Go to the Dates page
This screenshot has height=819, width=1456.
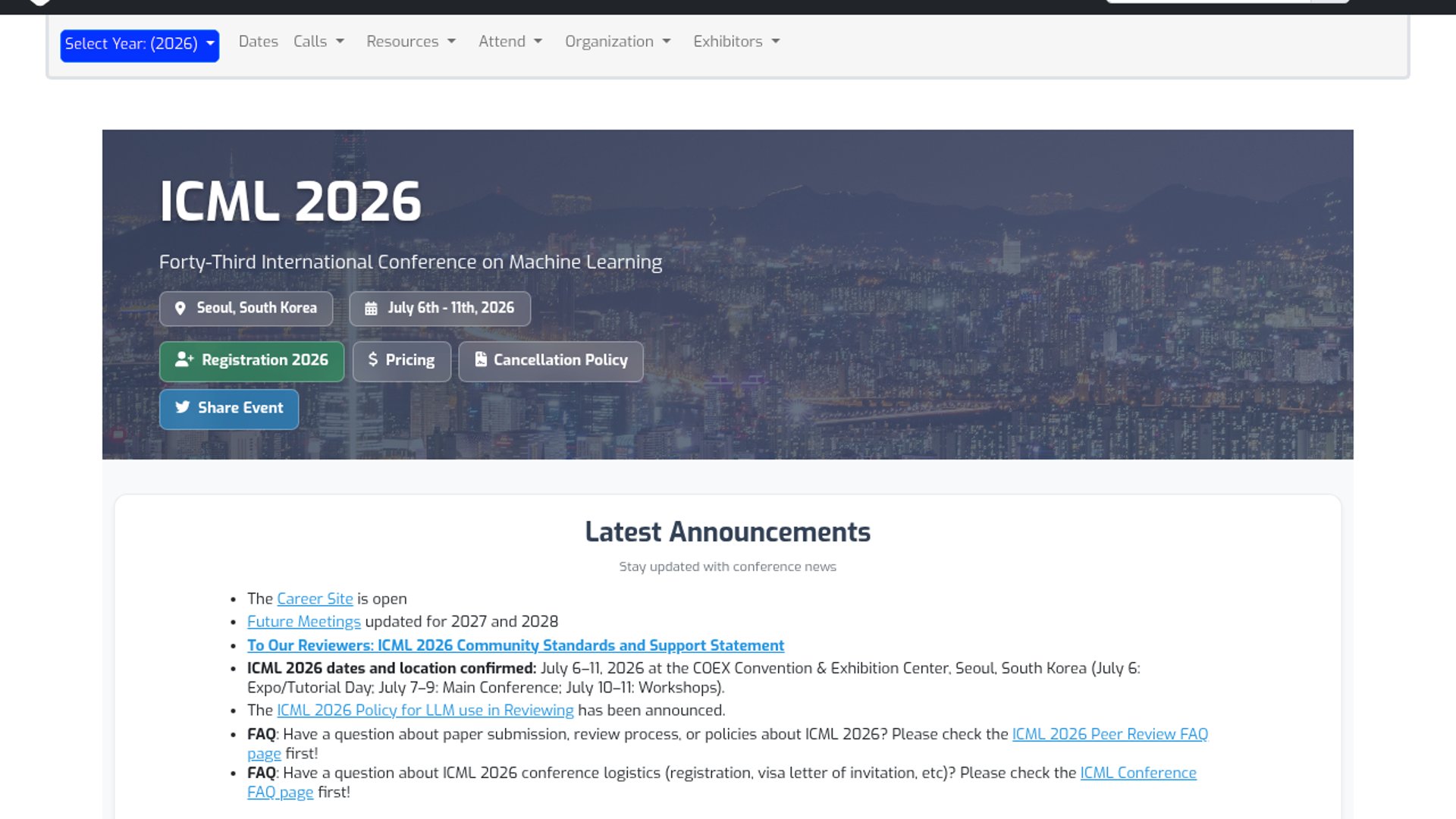[x=258, y=42]
